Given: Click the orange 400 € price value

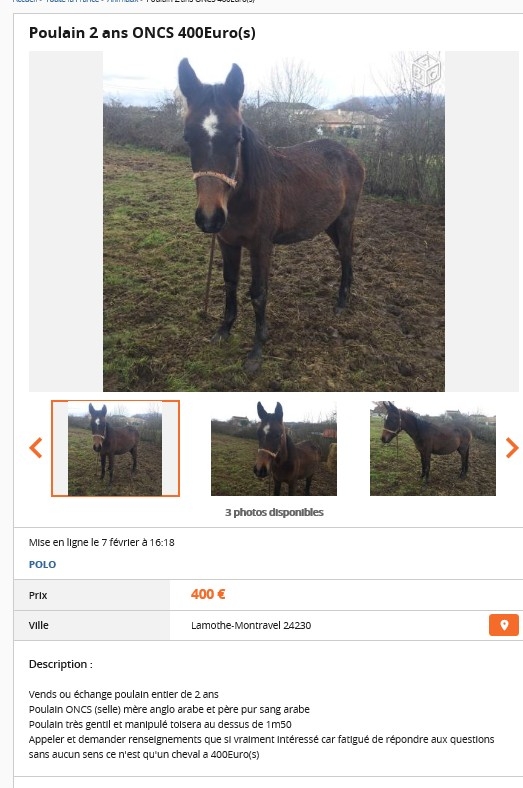Looking at the screenshot, I should (x=208, y=595).
